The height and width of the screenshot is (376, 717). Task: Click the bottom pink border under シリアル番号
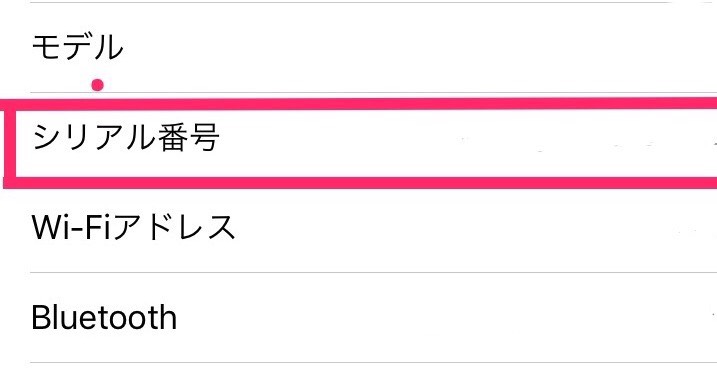coord(360,182)
